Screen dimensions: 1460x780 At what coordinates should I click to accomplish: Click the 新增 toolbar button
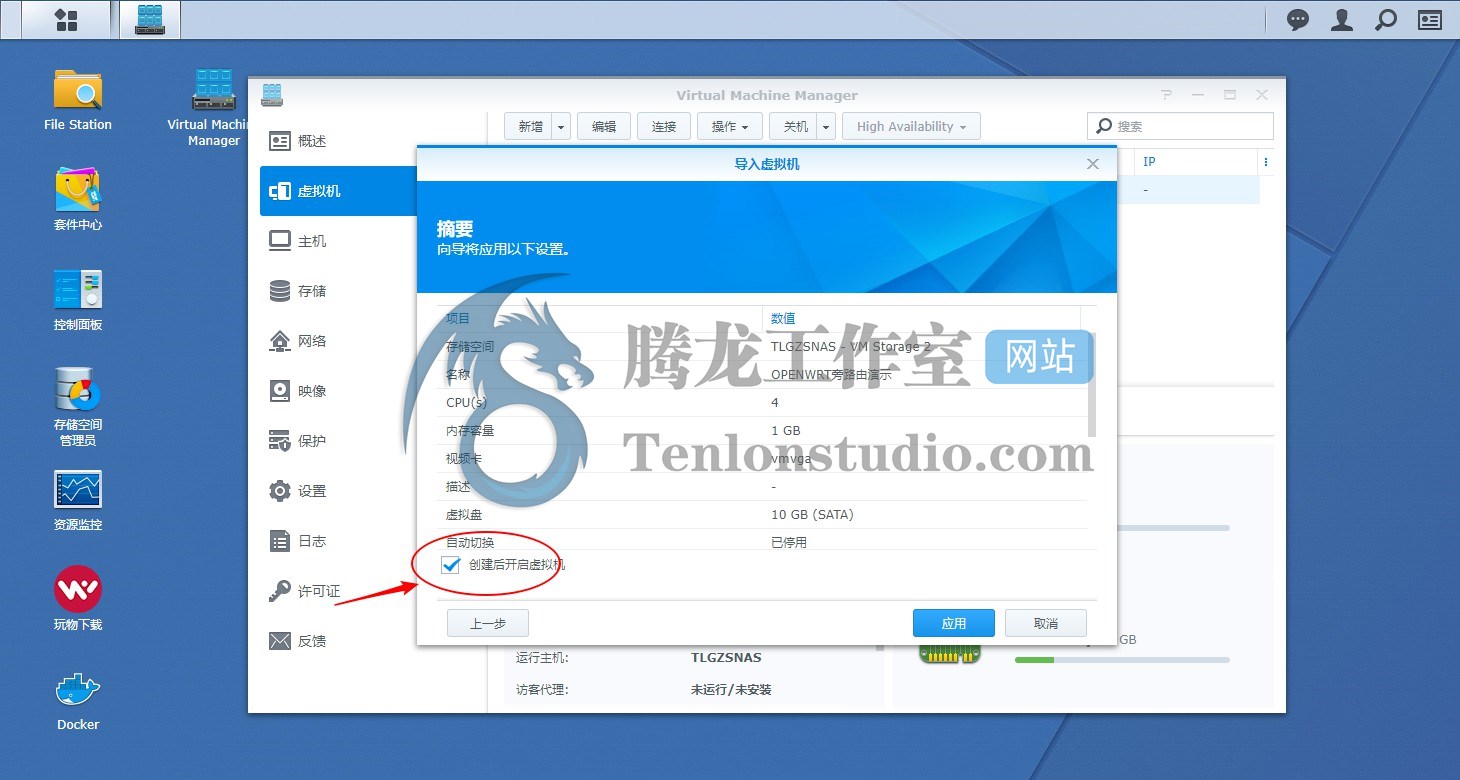530,126
